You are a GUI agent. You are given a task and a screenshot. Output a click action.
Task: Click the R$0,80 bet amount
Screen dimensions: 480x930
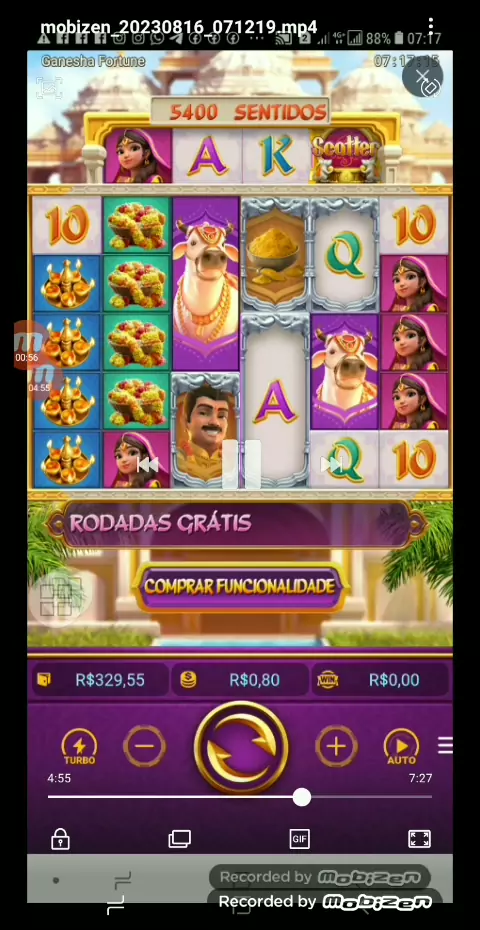click(255, 680)
